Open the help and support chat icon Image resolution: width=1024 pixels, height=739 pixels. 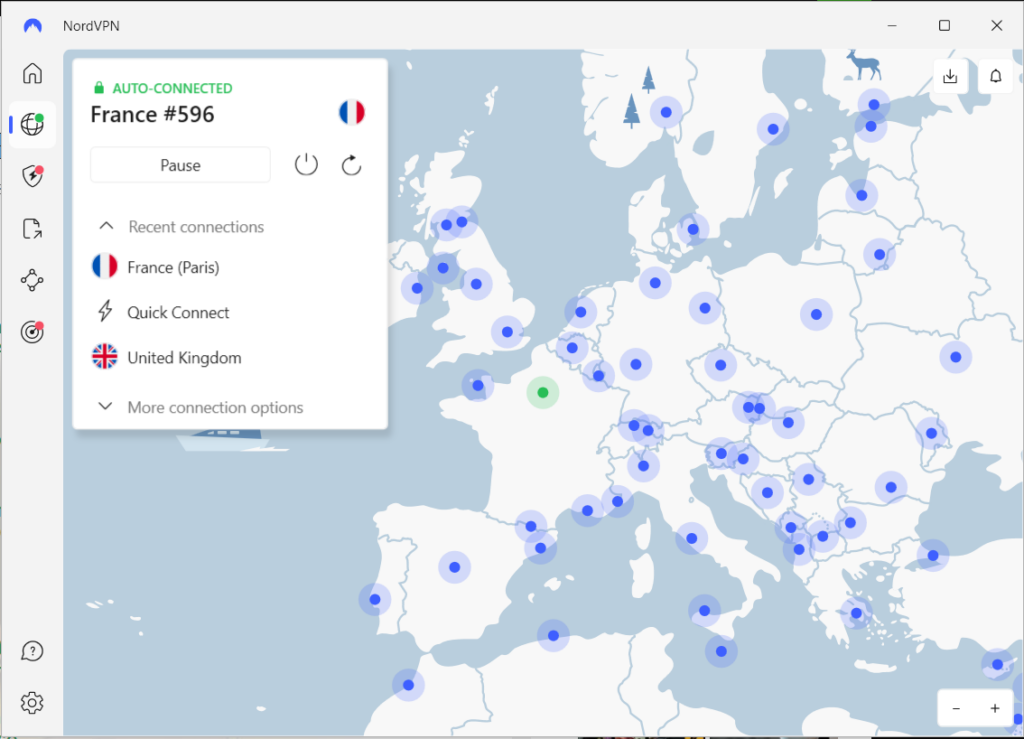(32, 651)
